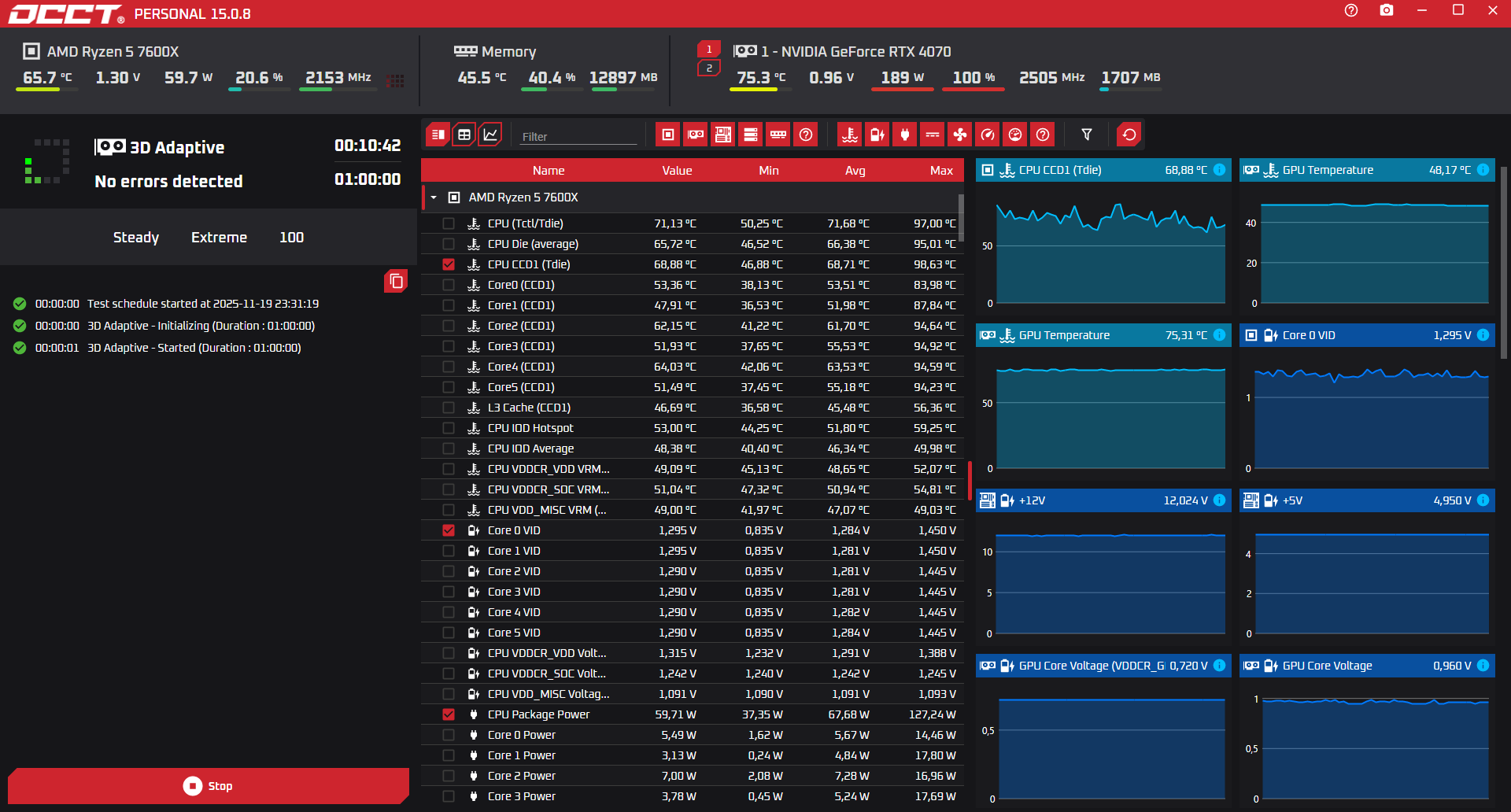This screenshot has width=1511, height=812.
Task: Toggle the motherboard hardware filter icon
Action: (x=723, y=135)
